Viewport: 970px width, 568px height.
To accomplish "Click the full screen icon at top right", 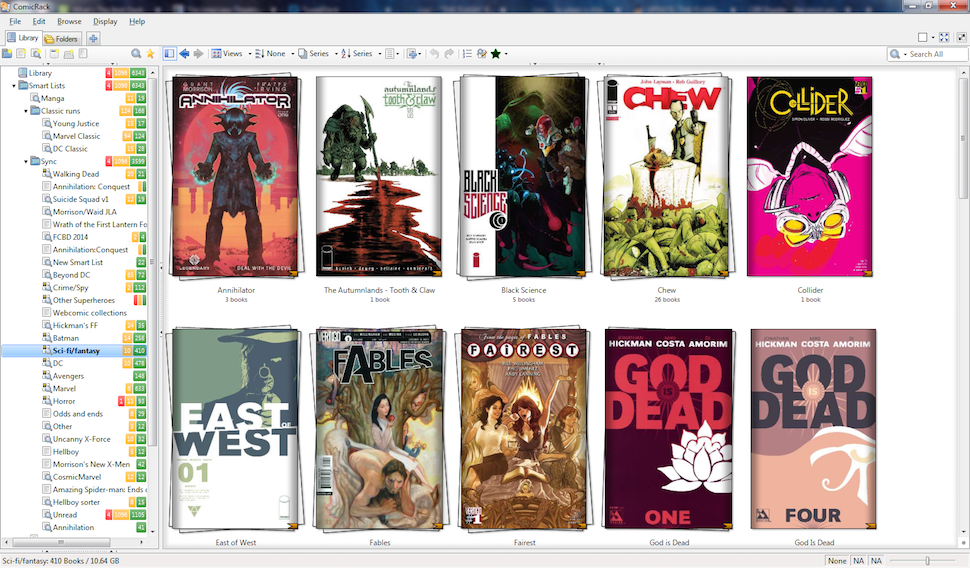I will (x=944, y=38).
